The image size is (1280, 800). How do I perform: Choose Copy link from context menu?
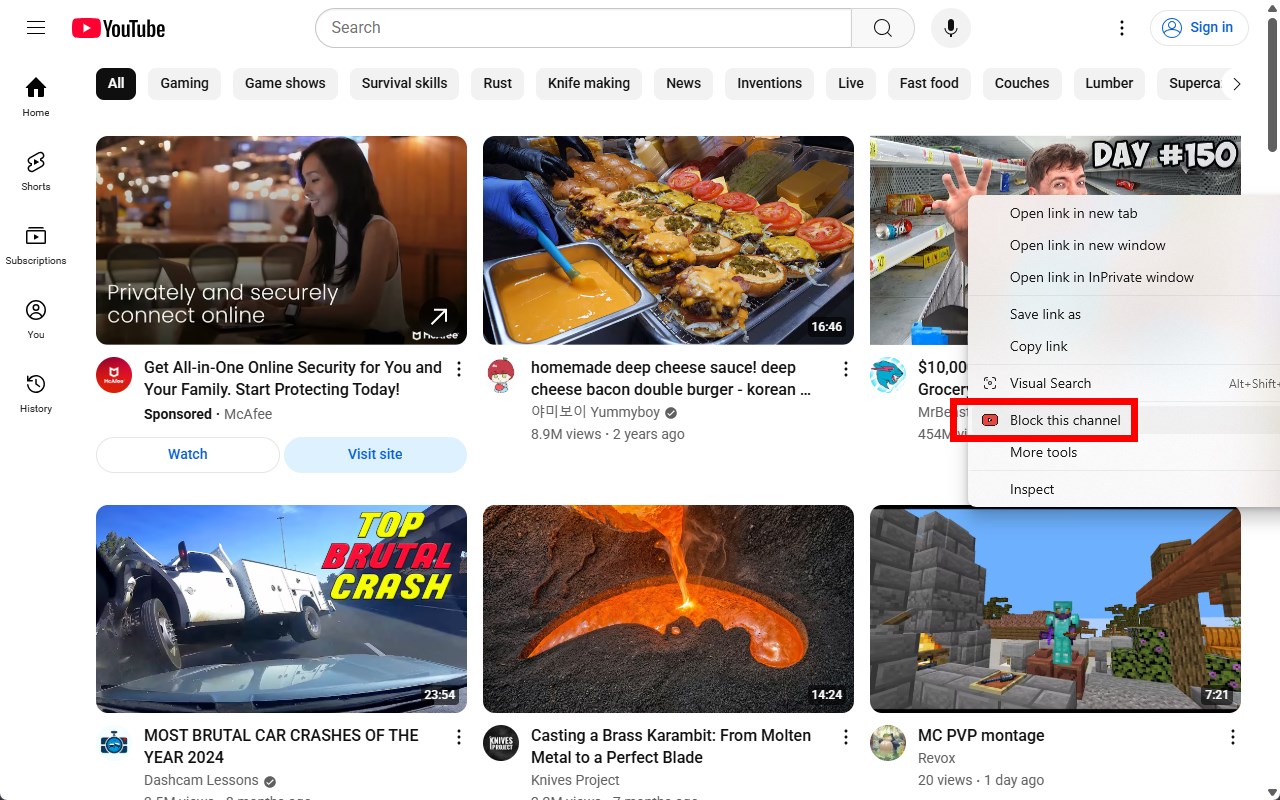click(1124, 346)
